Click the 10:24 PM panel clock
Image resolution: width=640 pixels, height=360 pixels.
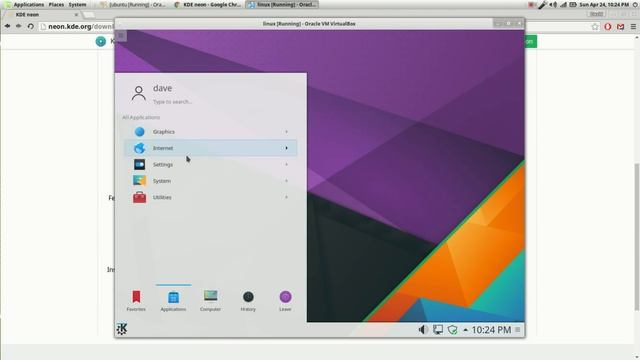point(491,330)
